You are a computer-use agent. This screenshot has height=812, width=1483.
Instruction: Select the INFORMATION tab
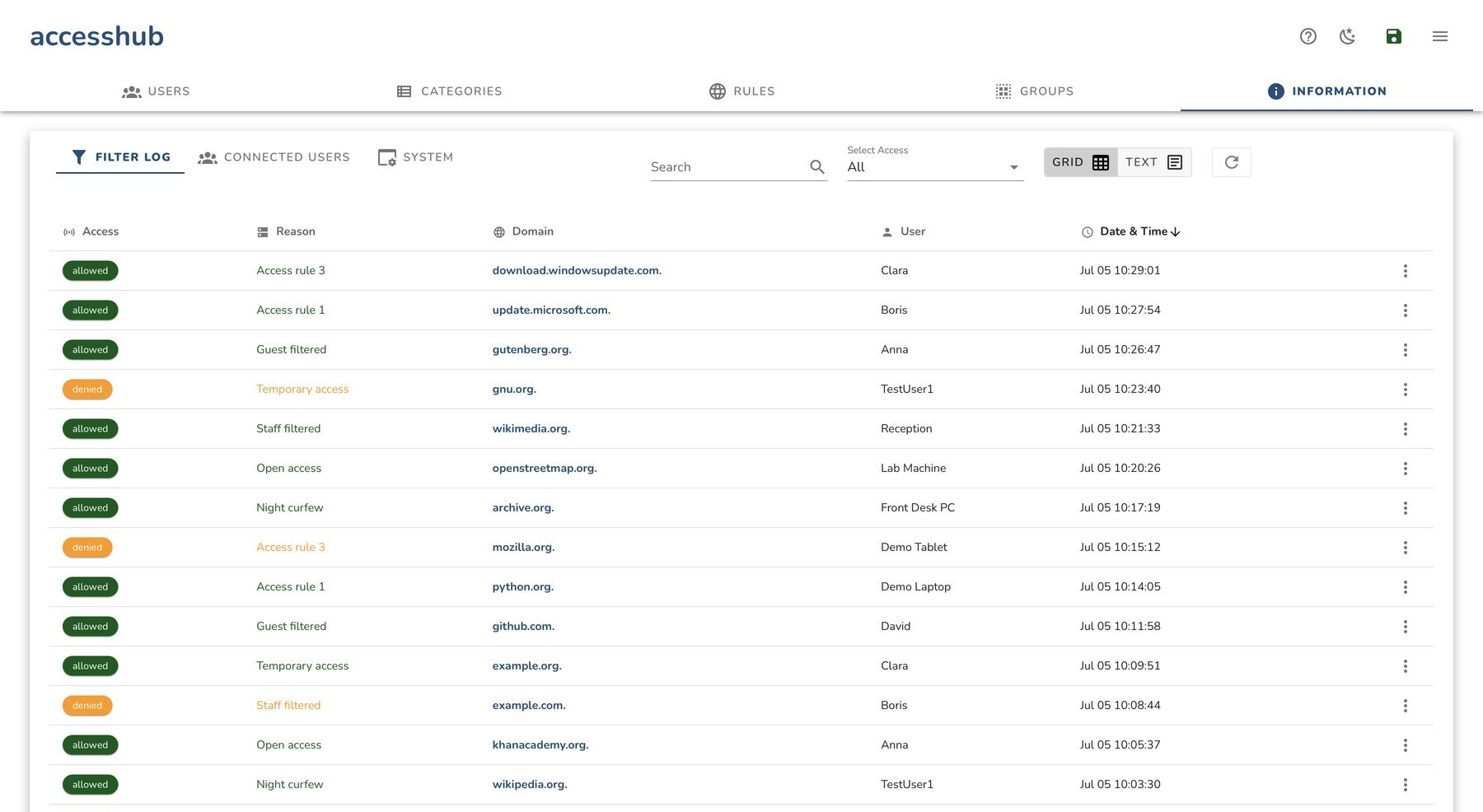tap(1326, 91)
